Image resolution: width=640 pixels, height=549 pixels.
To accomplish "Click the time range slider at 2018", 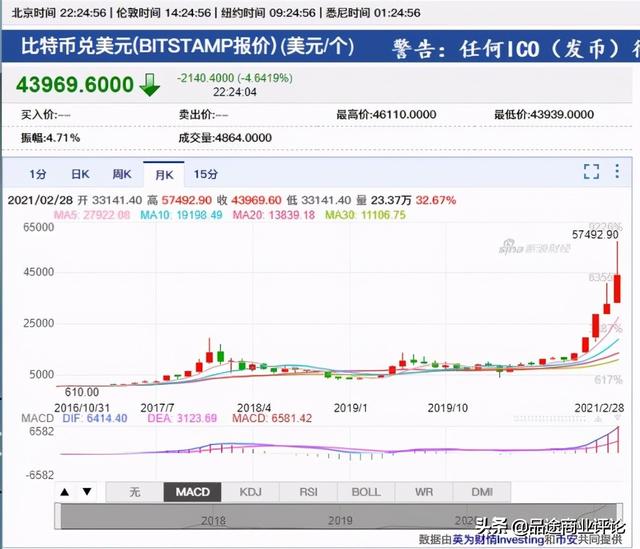I will point(213,520).
